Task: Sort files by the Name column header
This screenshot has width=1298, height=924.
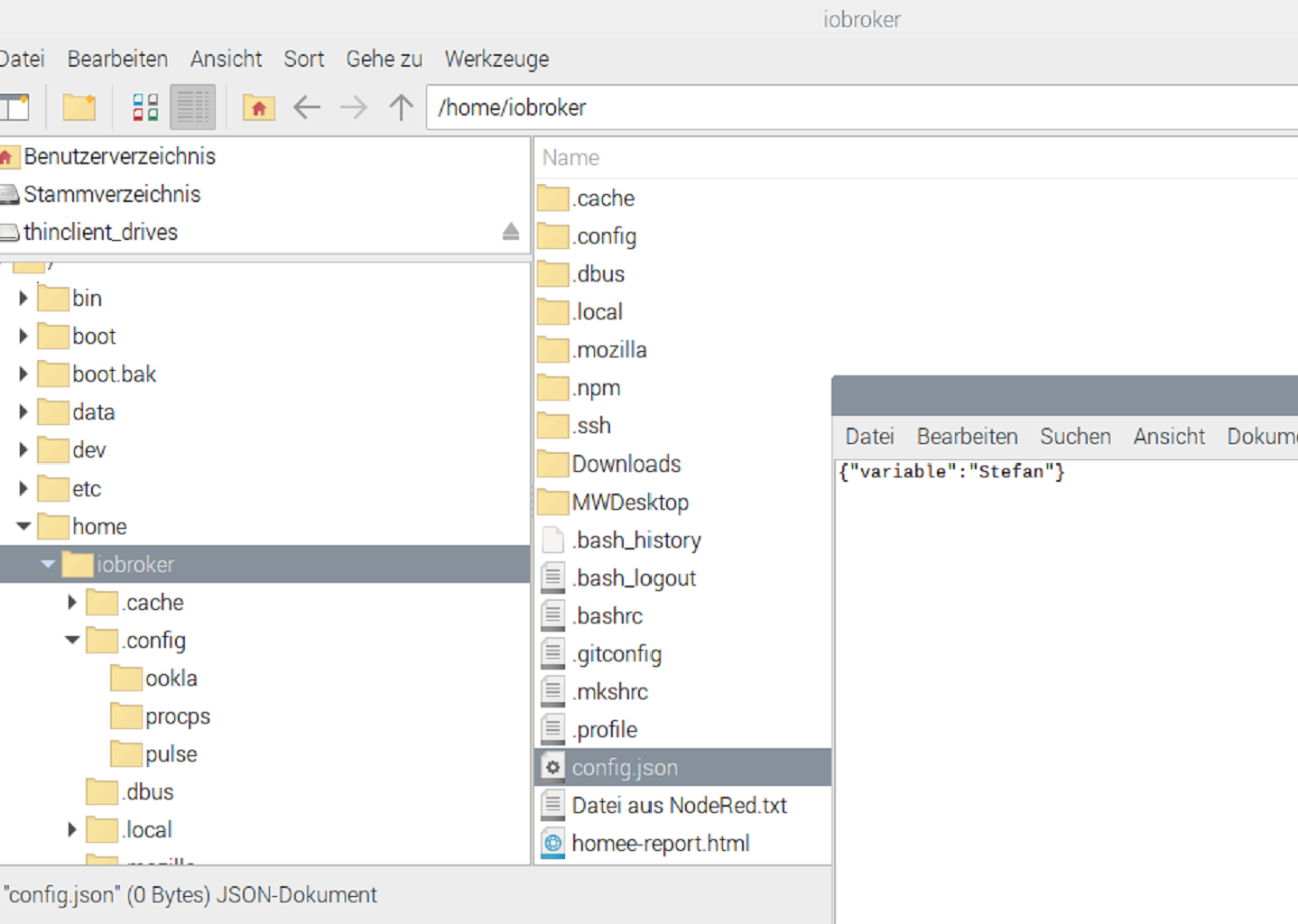Action: pyautogui.click(x=570, y=158)
